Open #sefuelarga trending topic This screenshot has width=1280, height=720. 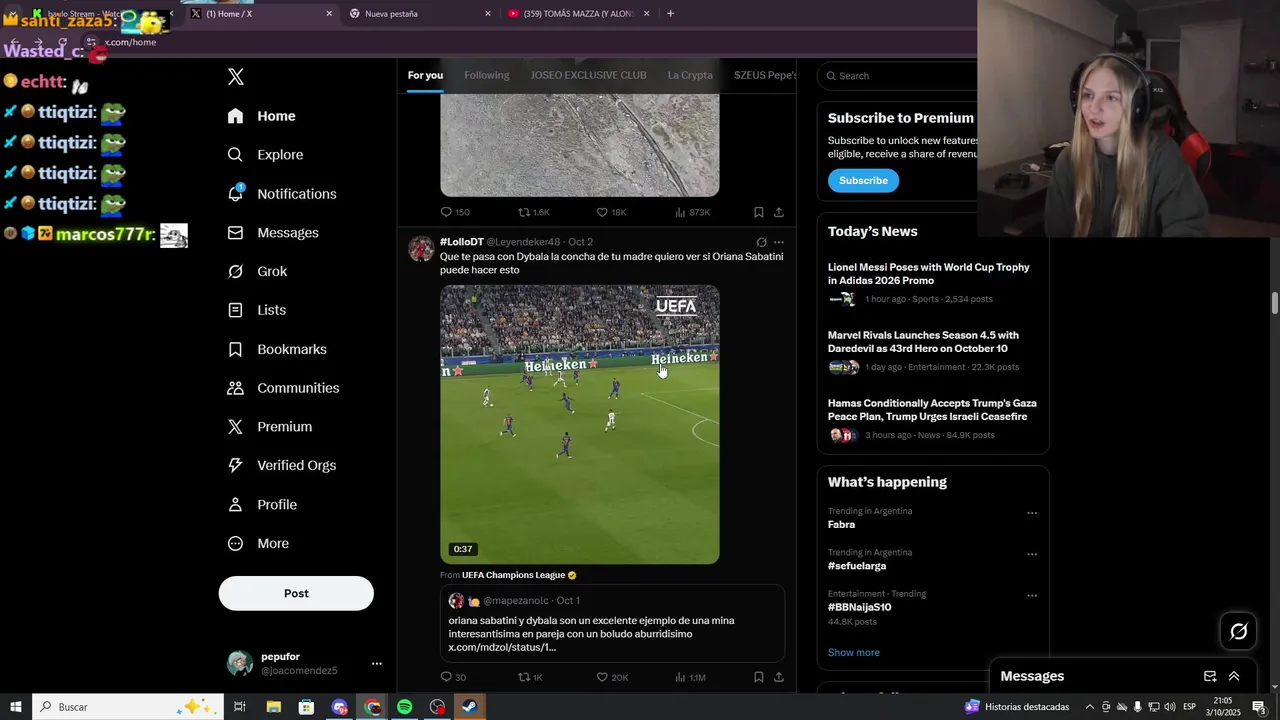(x=857, y=566)
